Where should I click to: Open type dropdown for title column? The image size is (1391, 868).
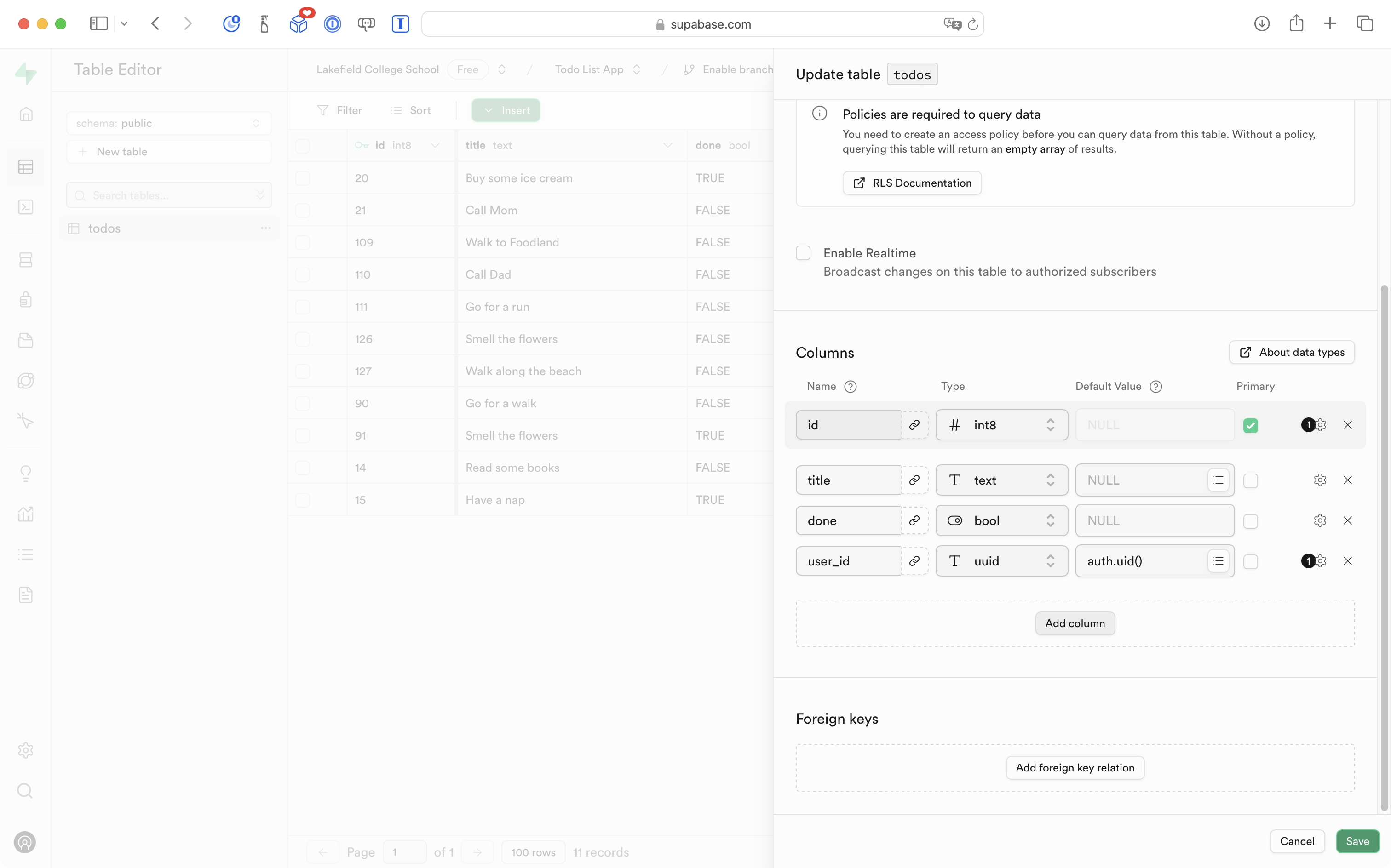1001,480
